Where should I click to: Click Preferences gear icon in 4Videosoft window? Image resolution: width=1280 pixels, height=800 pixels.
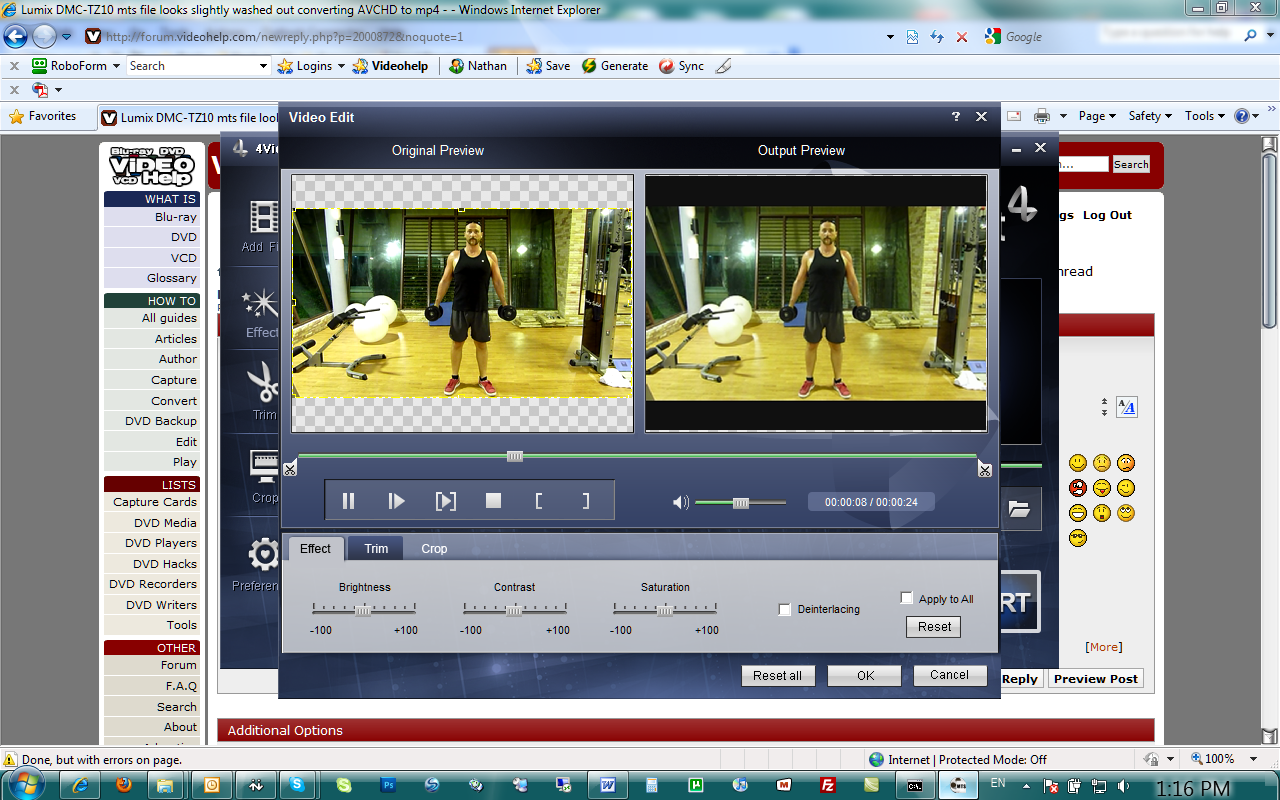(x=264, y=554)
